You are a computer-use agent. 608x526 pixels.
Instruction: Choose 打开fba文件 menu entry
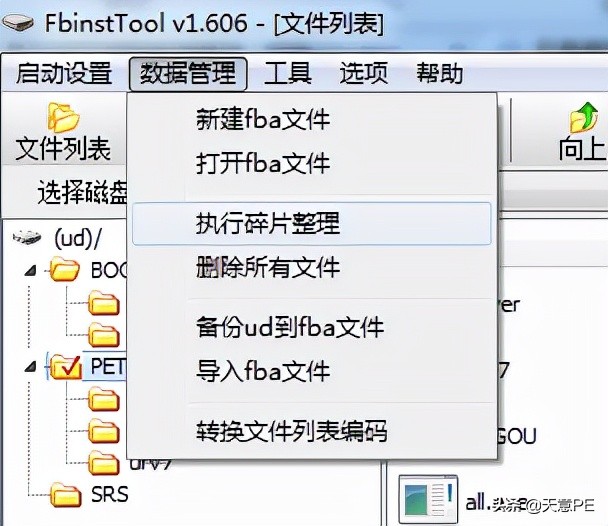(x=311, y=163)
